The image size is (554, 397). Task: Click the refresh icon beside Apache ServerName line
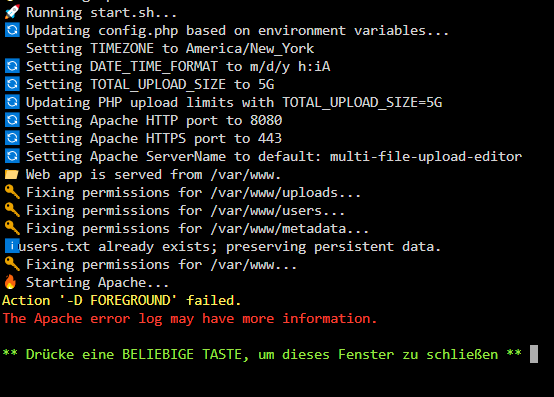[12, 156]
